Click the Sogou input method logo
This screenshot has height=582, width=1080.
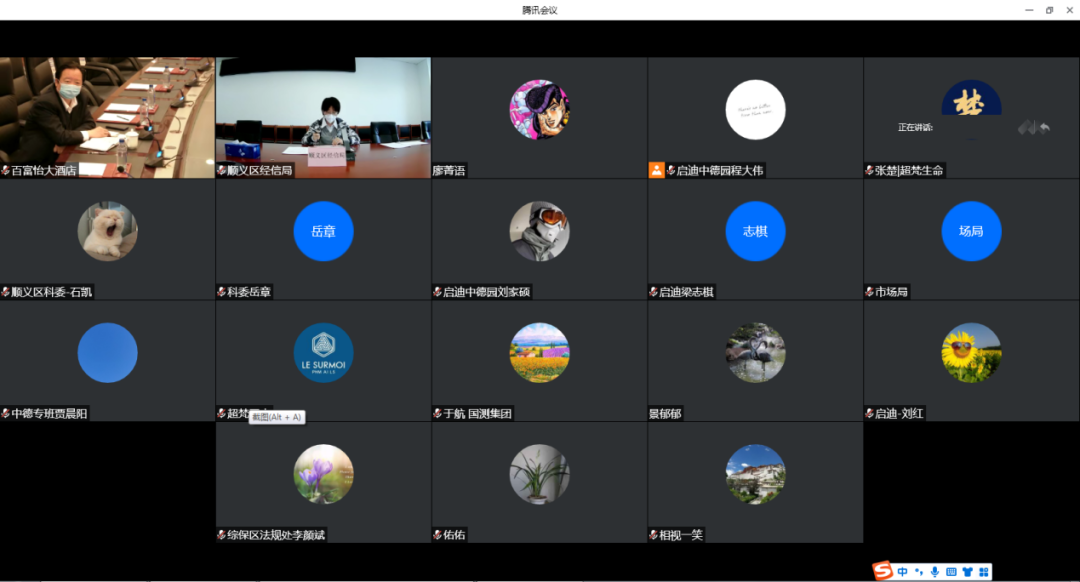pyautogui.click(x=882, y=571)
